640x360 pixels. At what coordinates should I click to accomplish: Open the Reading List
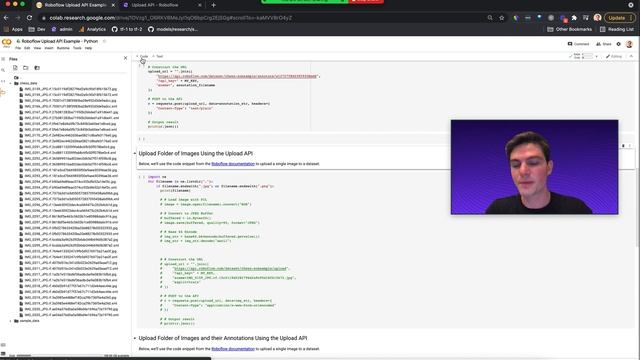click(616, 29)
